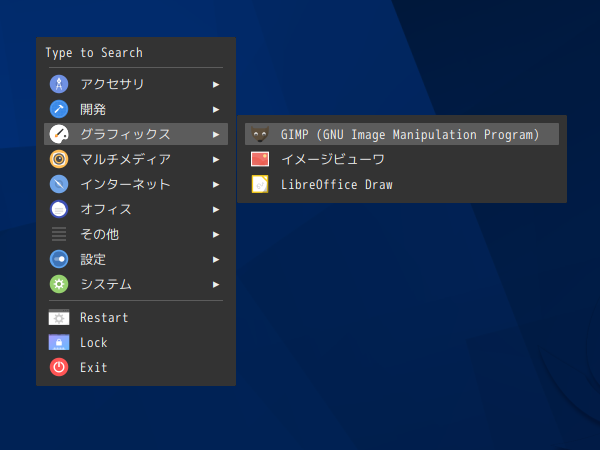
Task: Open the システム category
Action: (x=136, y=284)
